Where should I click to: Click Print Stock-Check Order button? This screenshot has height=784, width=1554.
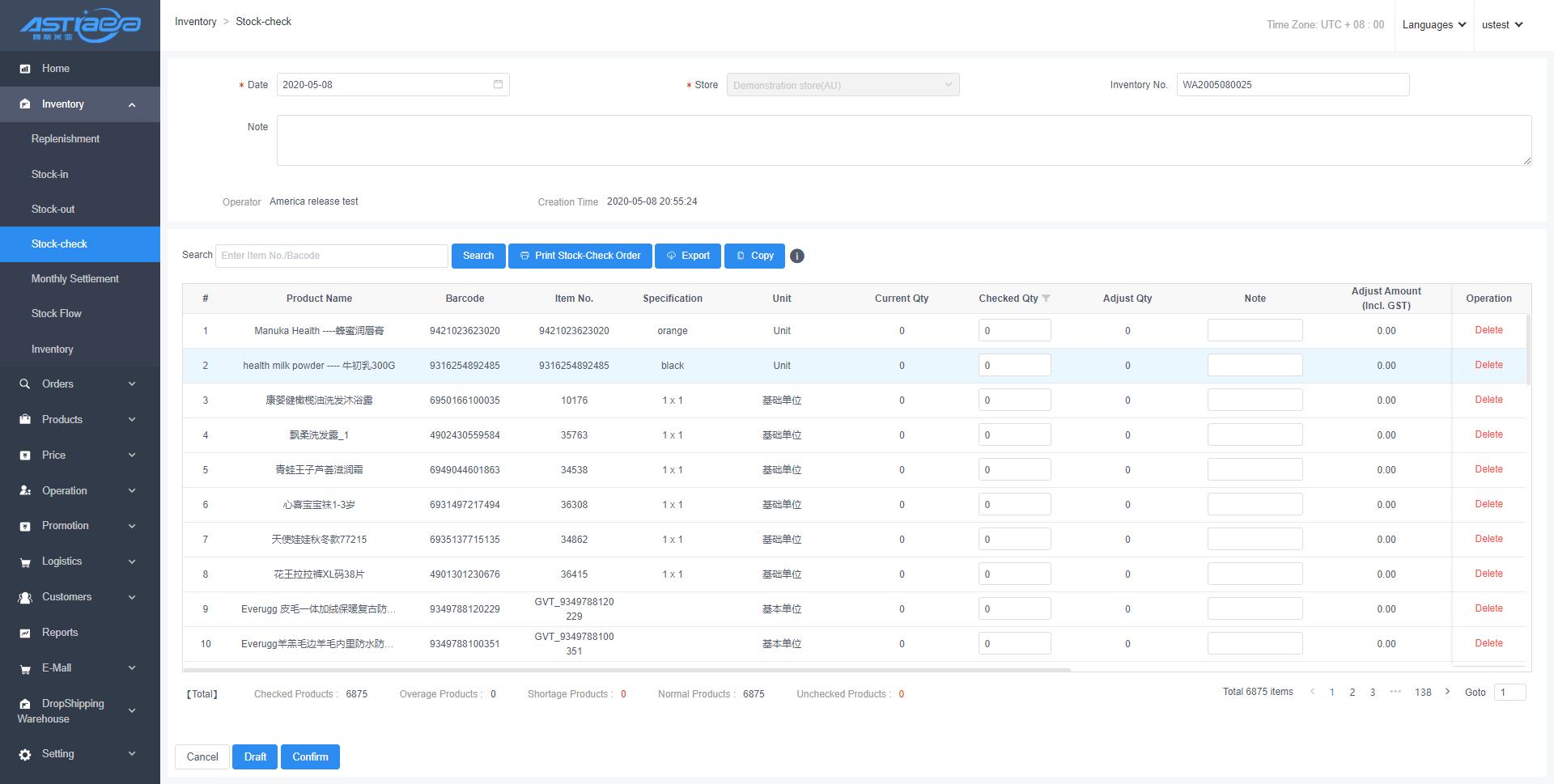(580, 256)
